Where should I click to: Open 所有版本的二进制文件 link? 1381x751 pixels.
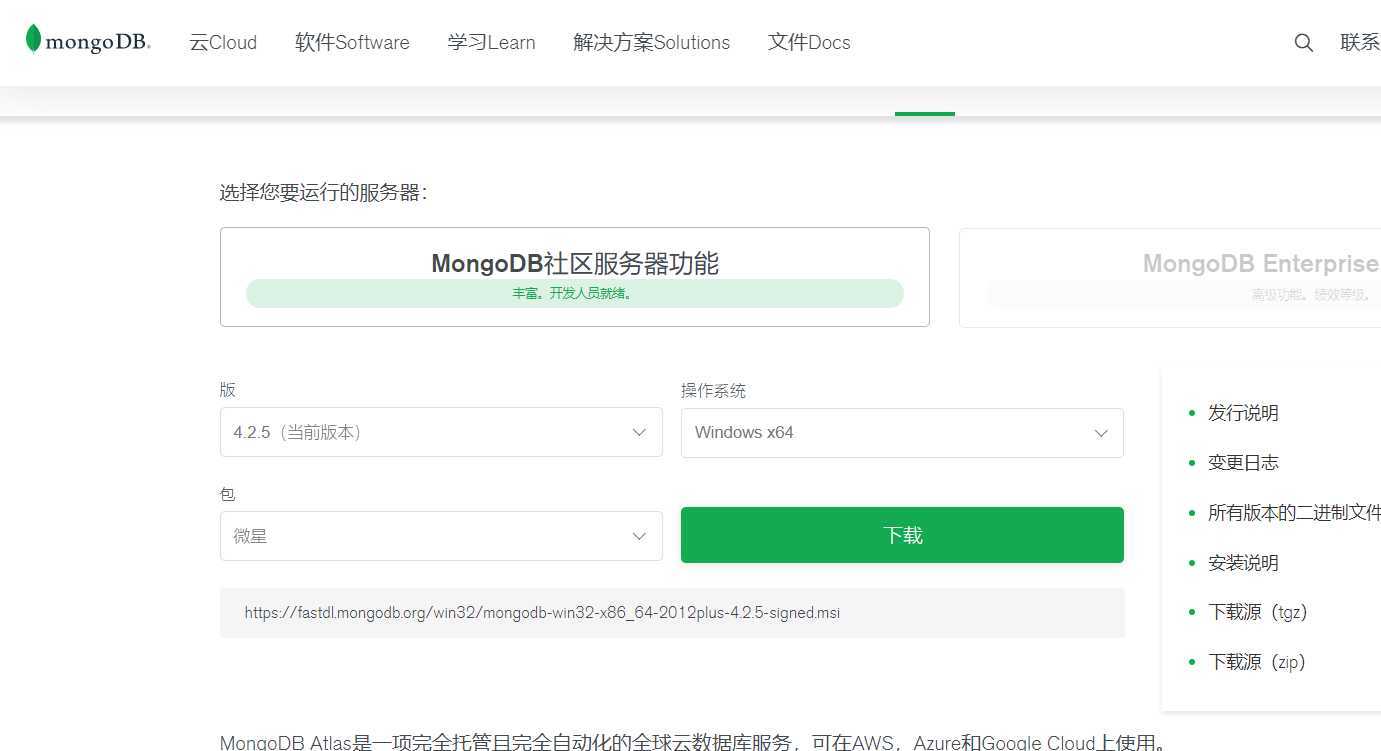(x=1294, y=513)
